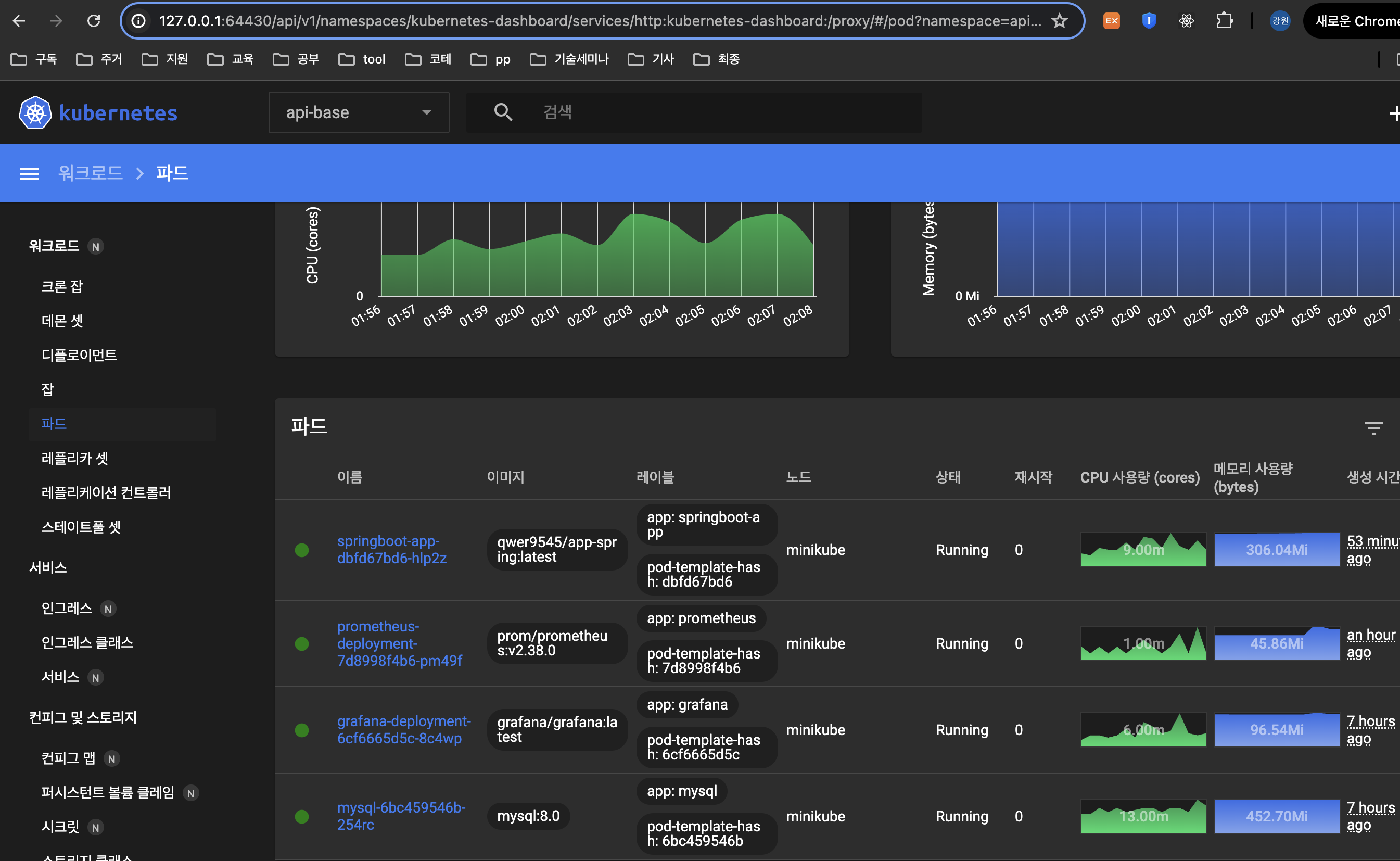1400x861 pixels.
Task: Open the Chrome extensions puzzle icon
Action: click(x=1224, y=21)
